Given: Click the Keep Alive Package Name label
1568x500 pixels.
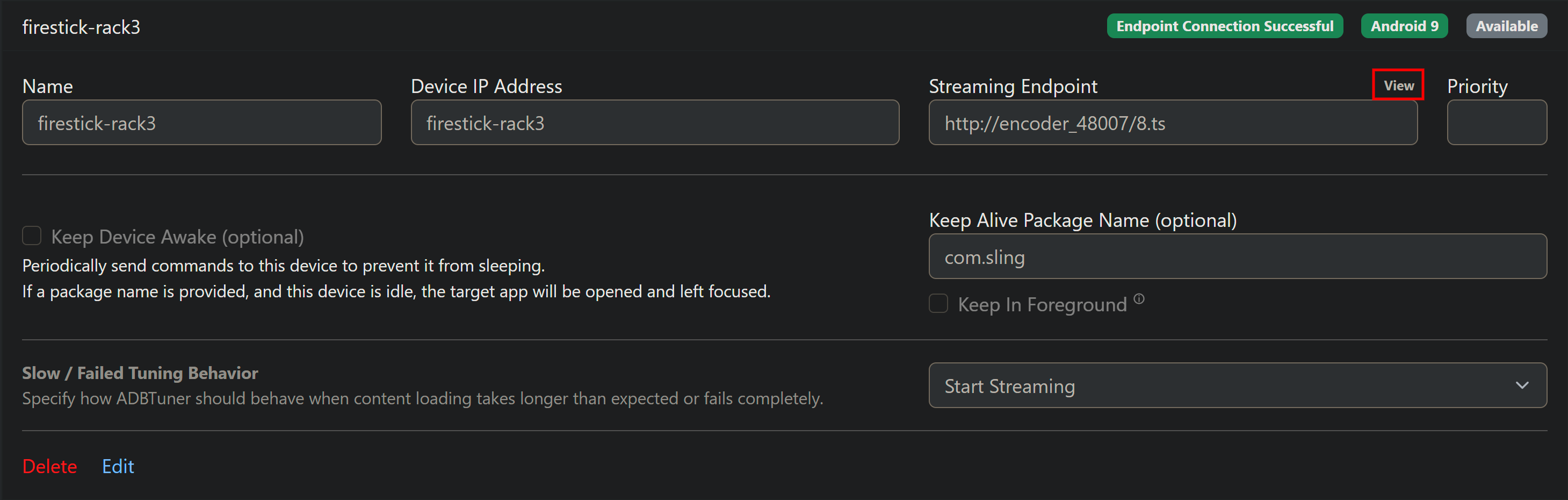Looking at the screenshot, I should click(1082, 220).
